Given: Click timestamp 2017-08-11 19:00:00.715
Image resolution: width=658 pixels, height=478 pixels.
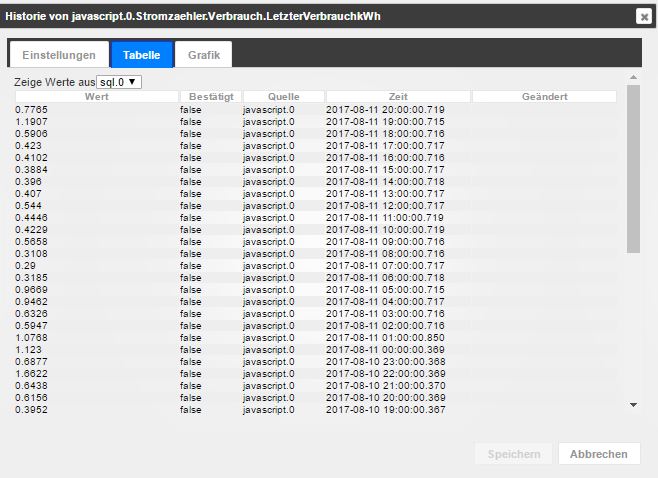Looking at the screenshot, I should (385, 122).
